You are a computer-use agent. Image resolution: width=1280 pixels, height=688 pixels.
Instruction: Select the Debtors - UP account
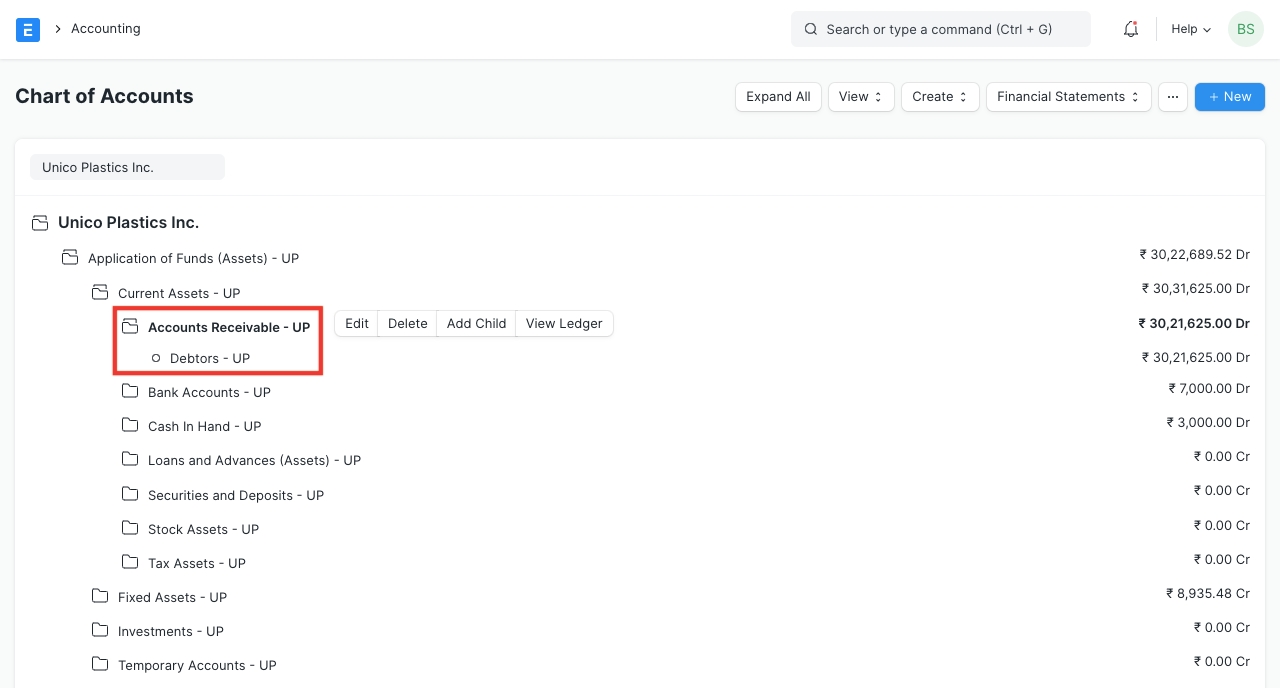click(209, 358)
